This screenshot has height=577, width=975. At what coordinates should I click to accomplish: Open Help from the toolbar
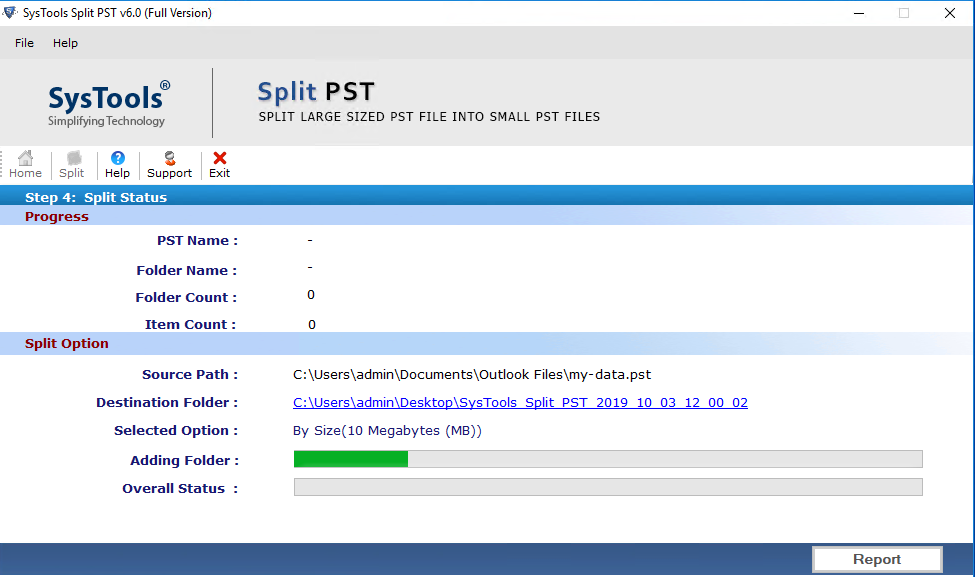tap(117, 165)
